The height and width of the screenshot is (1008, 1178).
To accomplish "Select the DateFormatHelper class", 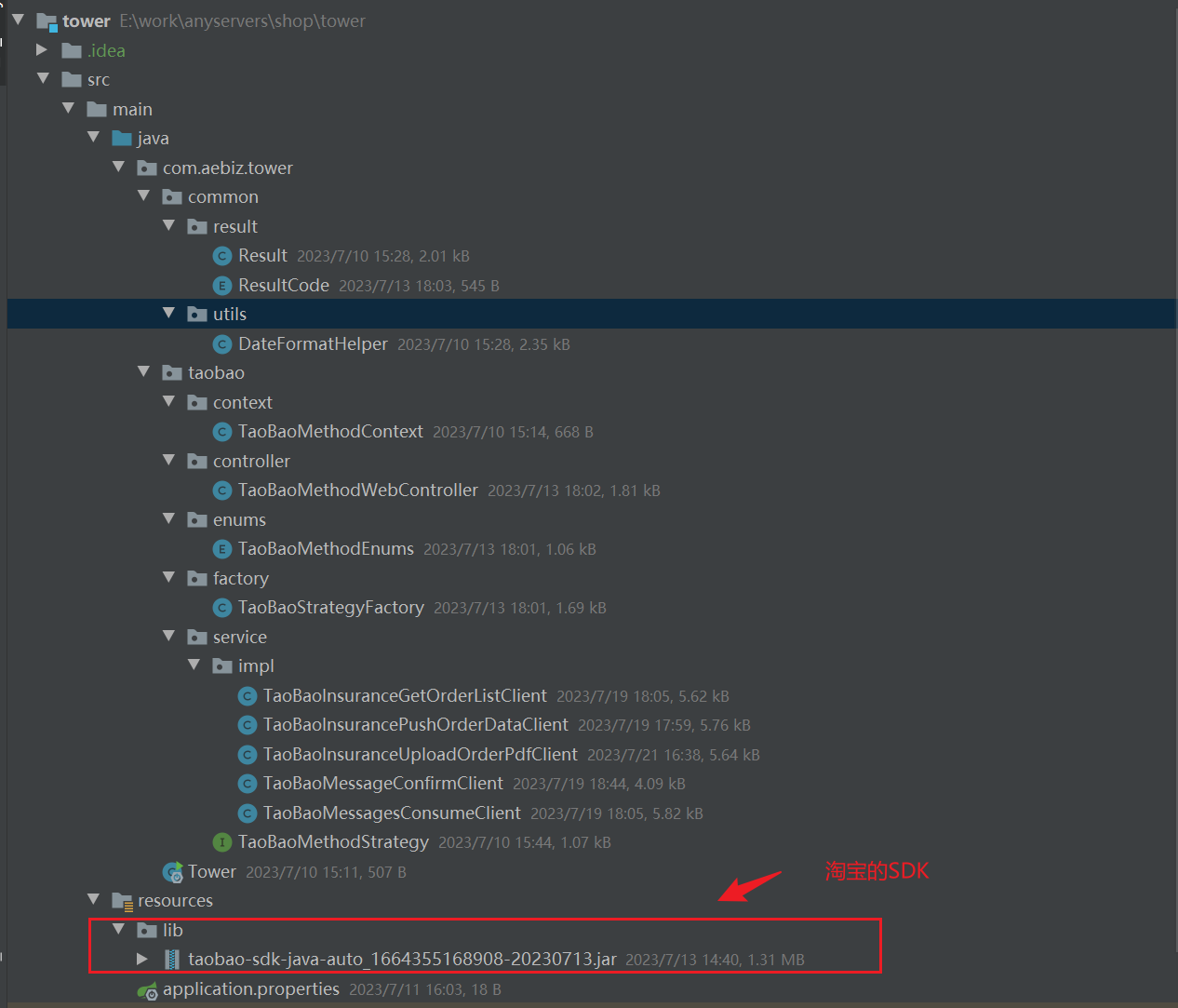I will [313, 344].
